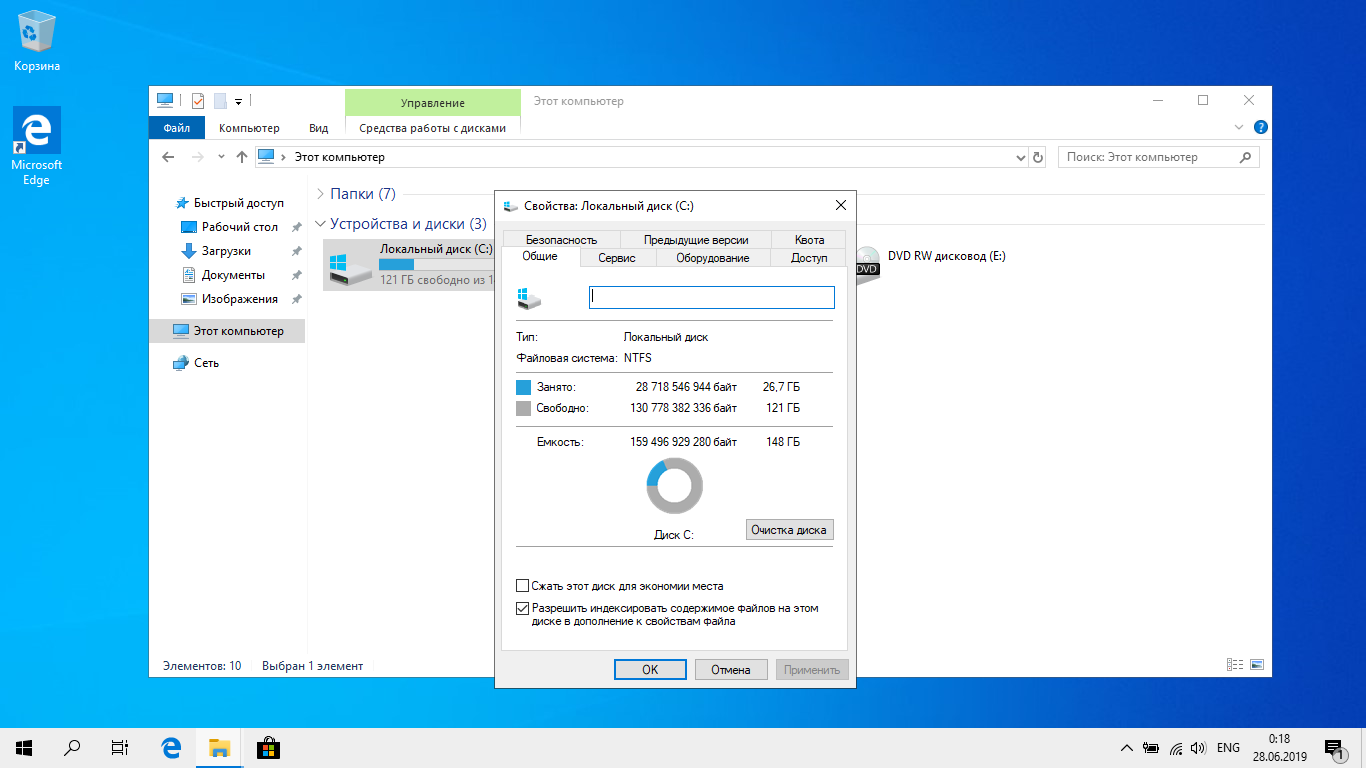
Task: Open the Сервис tab in properties
Action: pos(617,258)
